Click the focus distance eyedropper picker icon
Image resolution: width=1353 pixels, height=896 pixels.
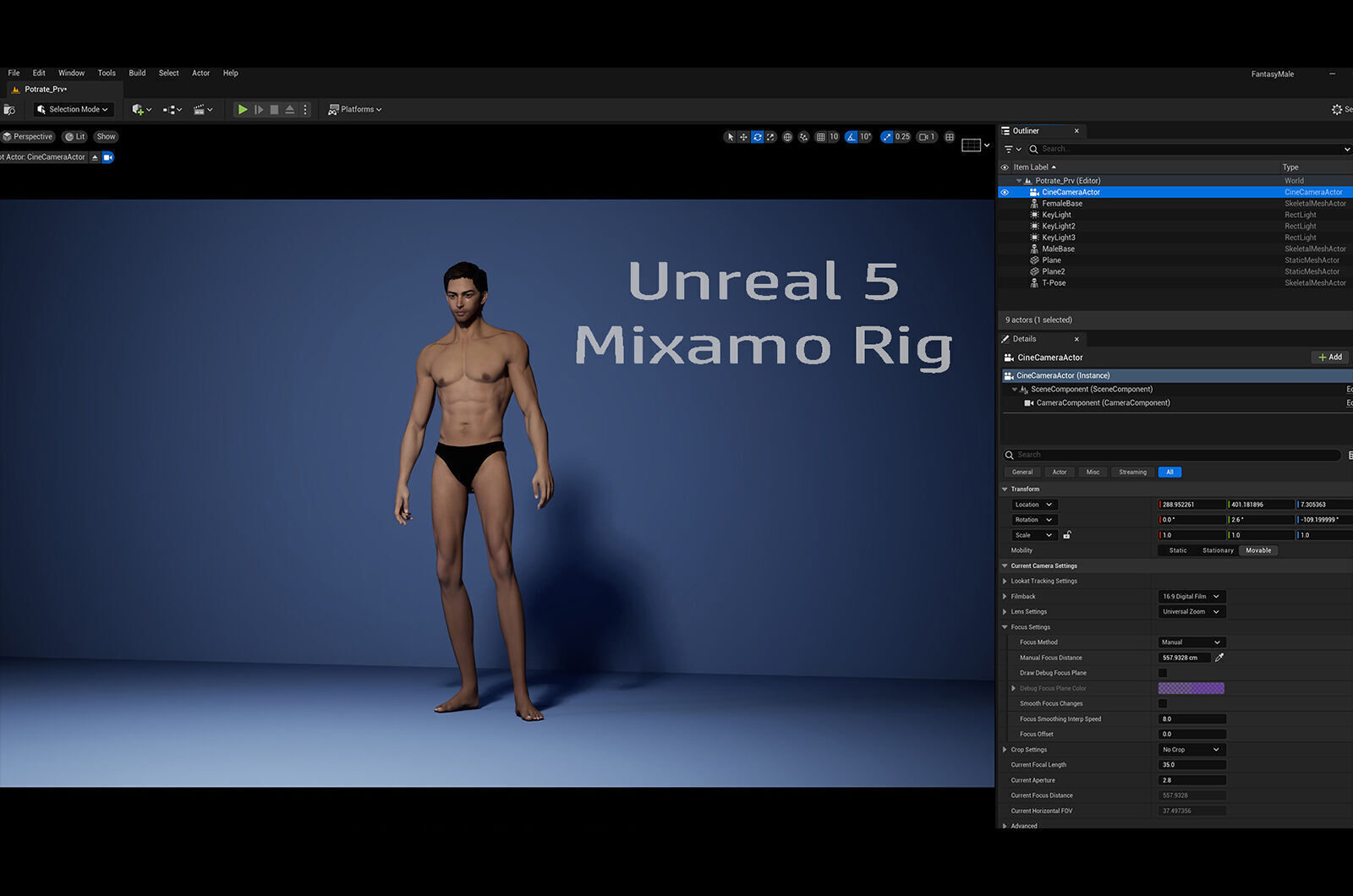point(1219,658)
